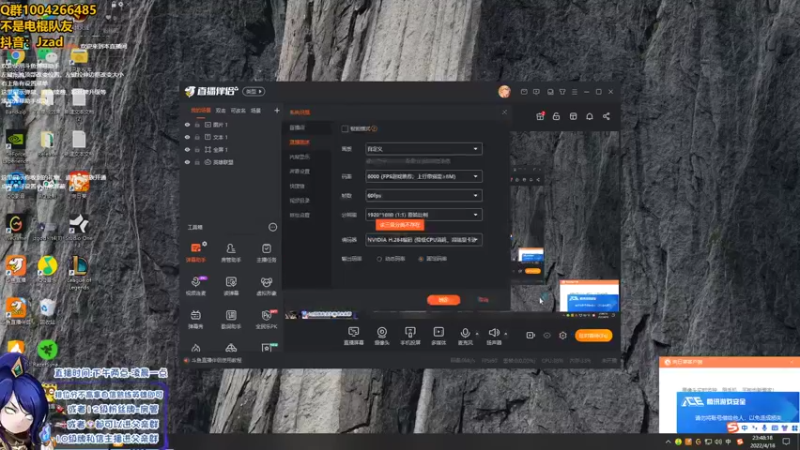Select the 英雄联盟 source row
Screen dimensions: 800x450
point(232,162)
